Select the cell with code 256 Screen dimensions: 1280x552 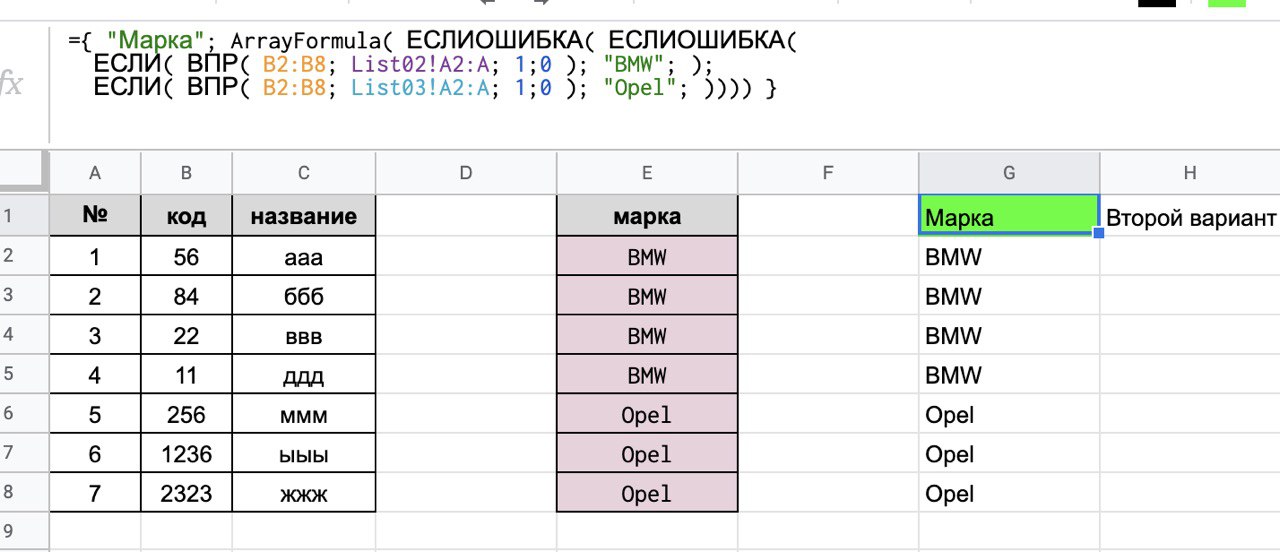pyautogui.click(x=186, y=414)
